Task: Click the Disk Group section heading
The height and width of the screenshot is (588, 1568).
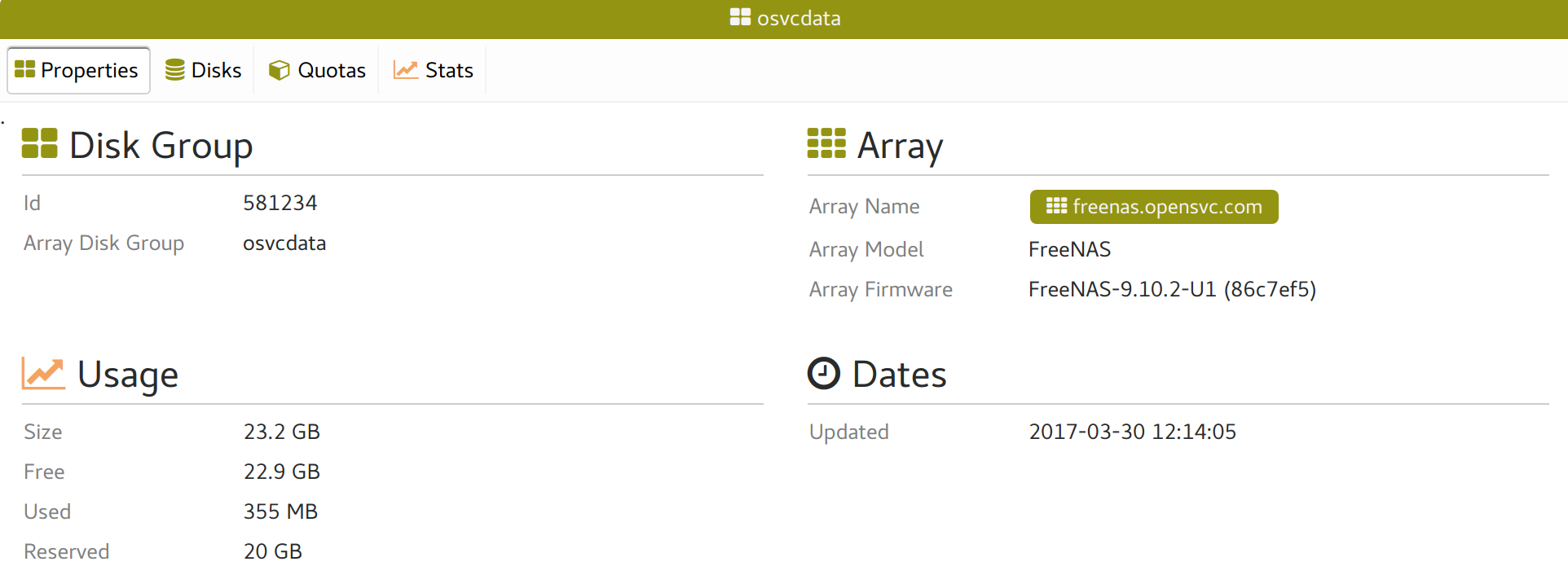Action: [161, 145]
